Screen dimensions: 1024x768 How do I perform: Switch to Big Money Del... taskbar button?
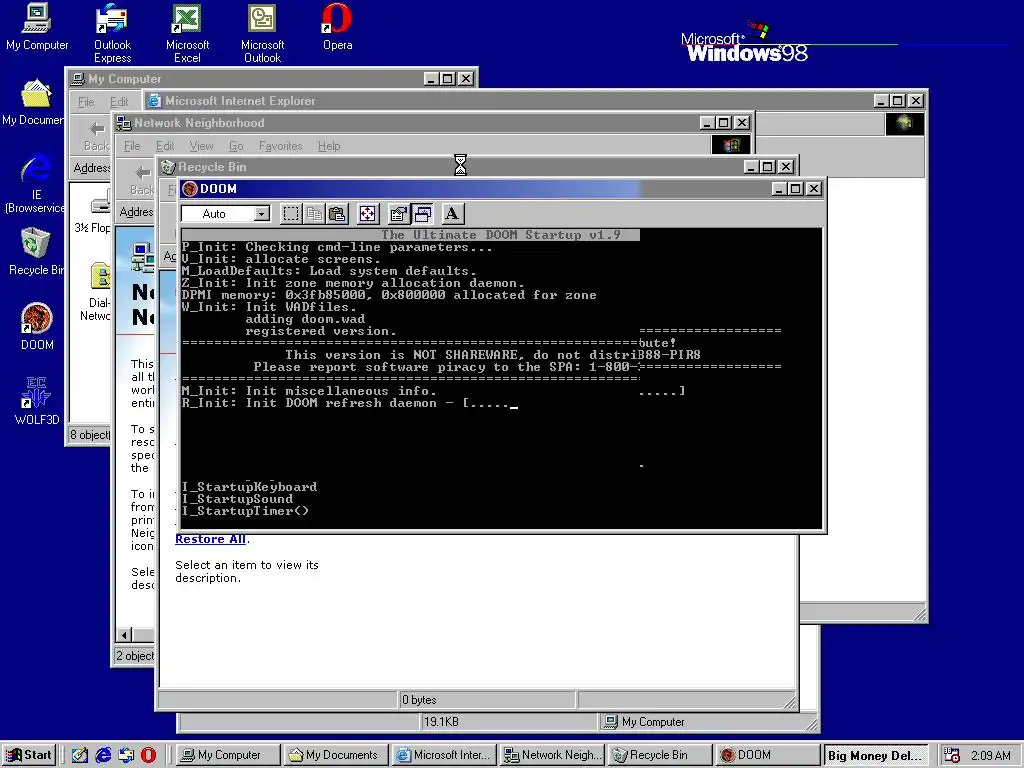pyautogui.click(x=875, y=755)
